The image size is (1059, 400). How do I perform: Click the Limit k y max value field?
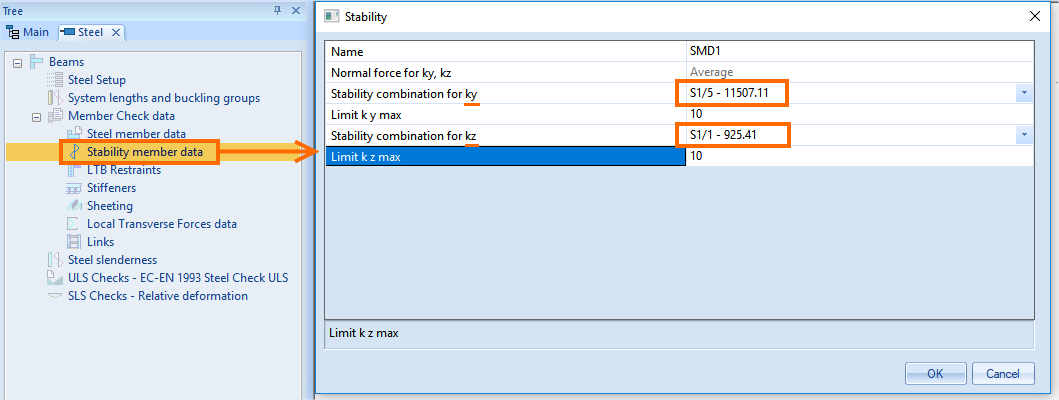tap(859, 114)
